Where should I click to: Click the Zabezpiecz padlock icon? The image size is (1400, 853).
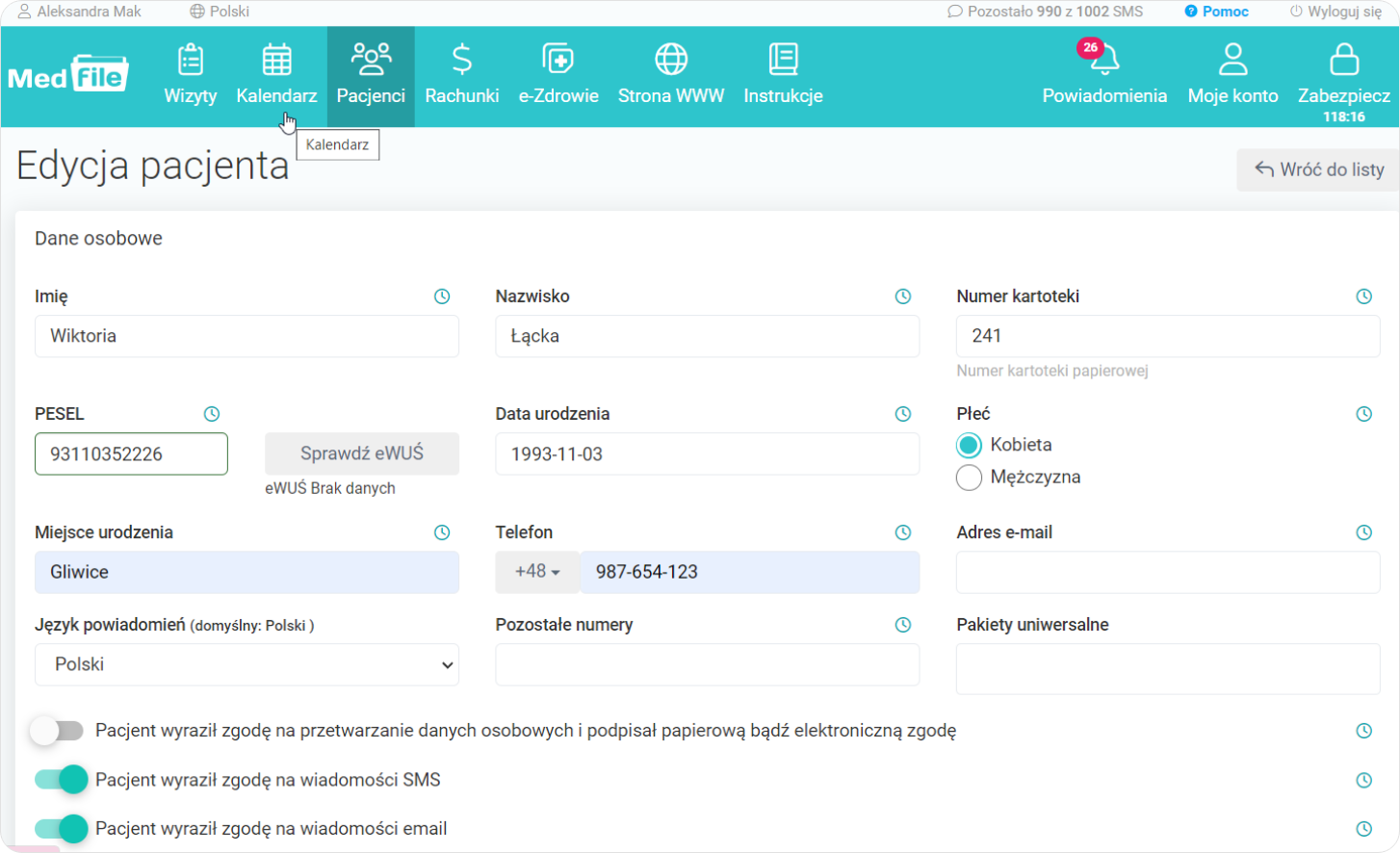pyautogui.click(x=1344, y=60)
